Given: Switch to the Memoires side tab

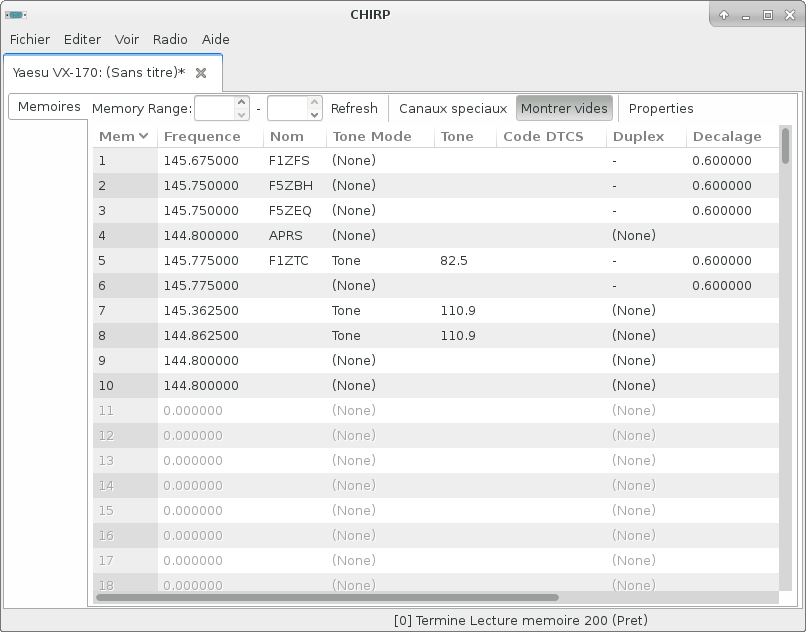Looking at the screenshot, I should pos(49,106).
